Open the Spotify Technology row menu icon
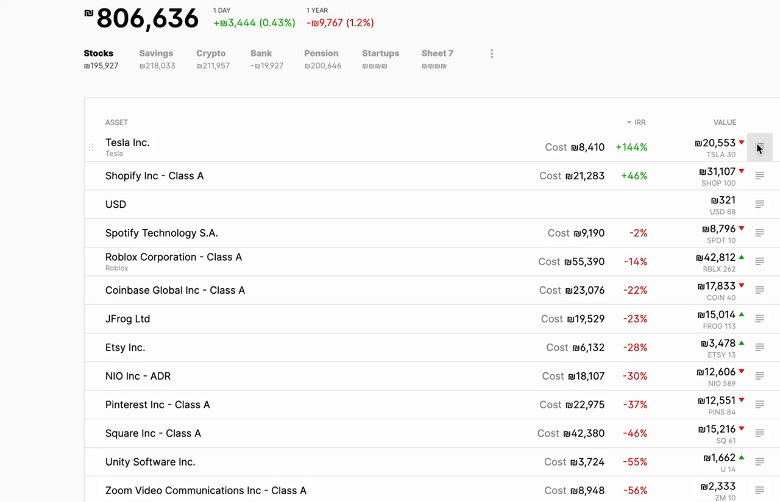The height and width of the screenshot is (502, 780). pyautogui.click(x=760, y=233)
